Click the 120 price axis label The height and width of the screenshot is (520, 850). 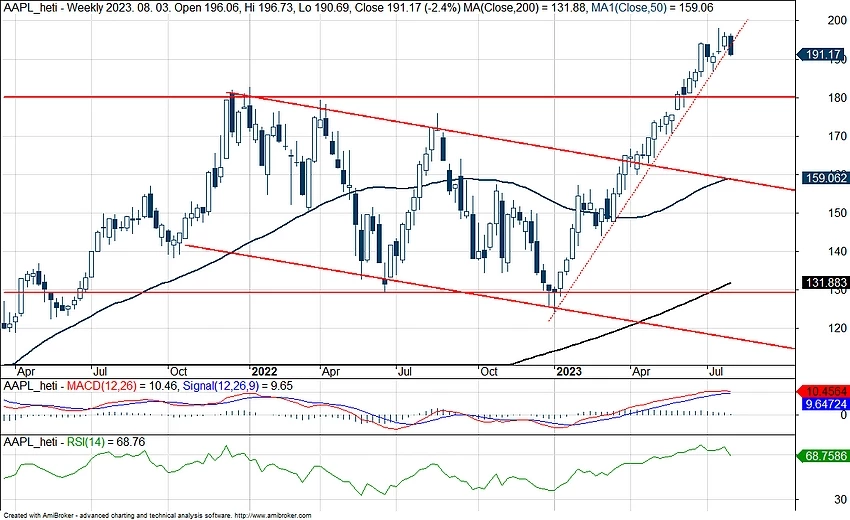coord(838,328)
